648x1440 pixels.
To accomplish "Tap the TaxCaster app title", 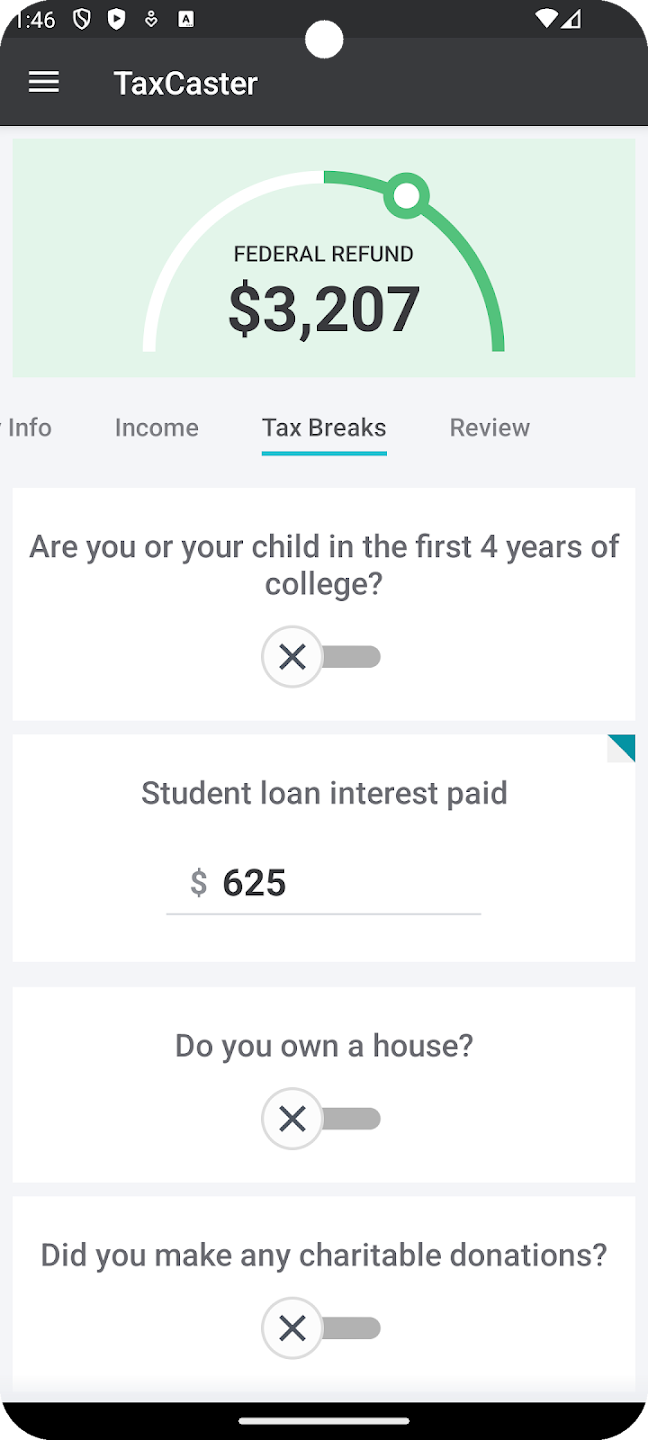I will (186, 83).
